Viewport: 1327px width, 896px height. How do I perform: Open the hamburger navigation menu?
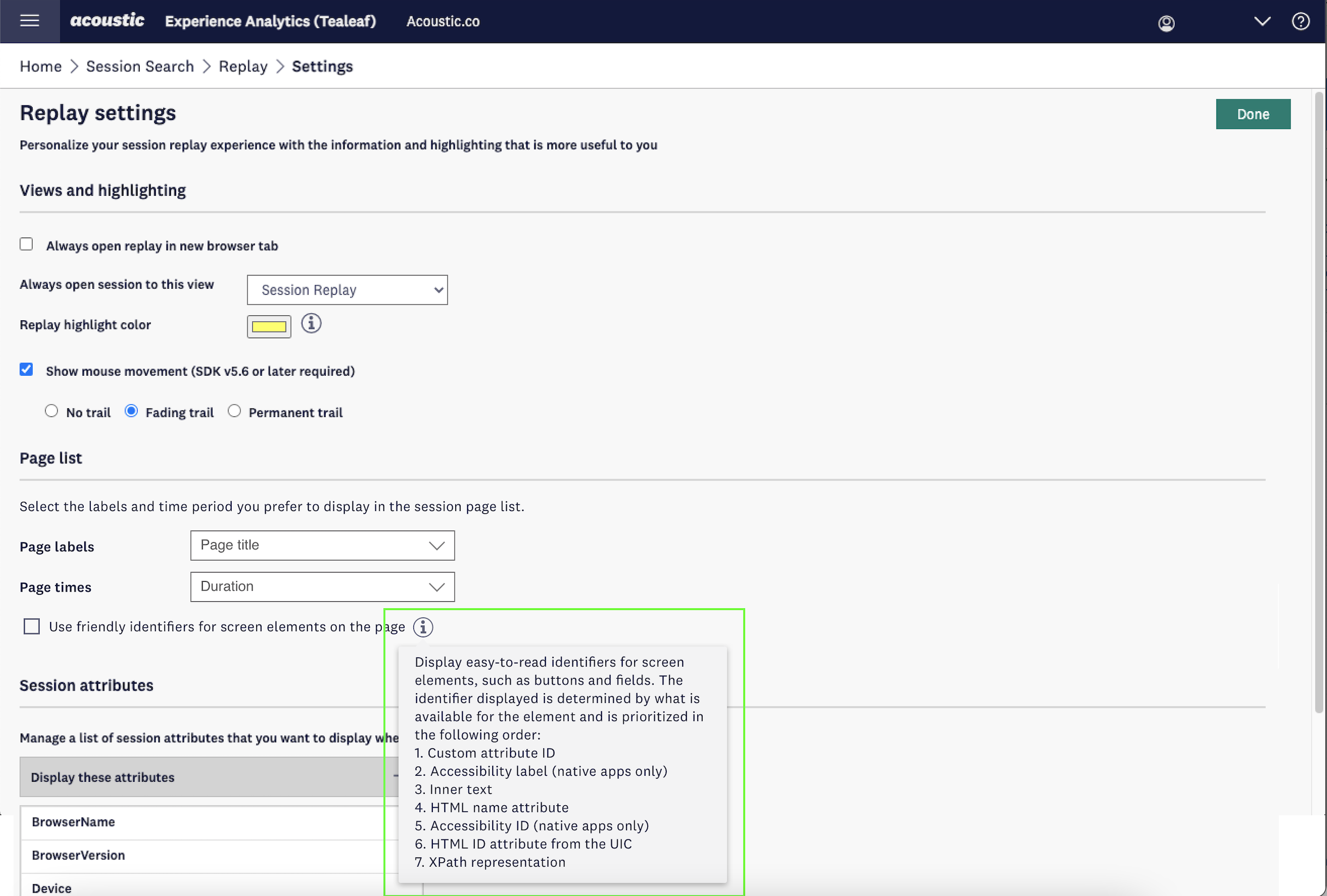click(x=30, y=21)
